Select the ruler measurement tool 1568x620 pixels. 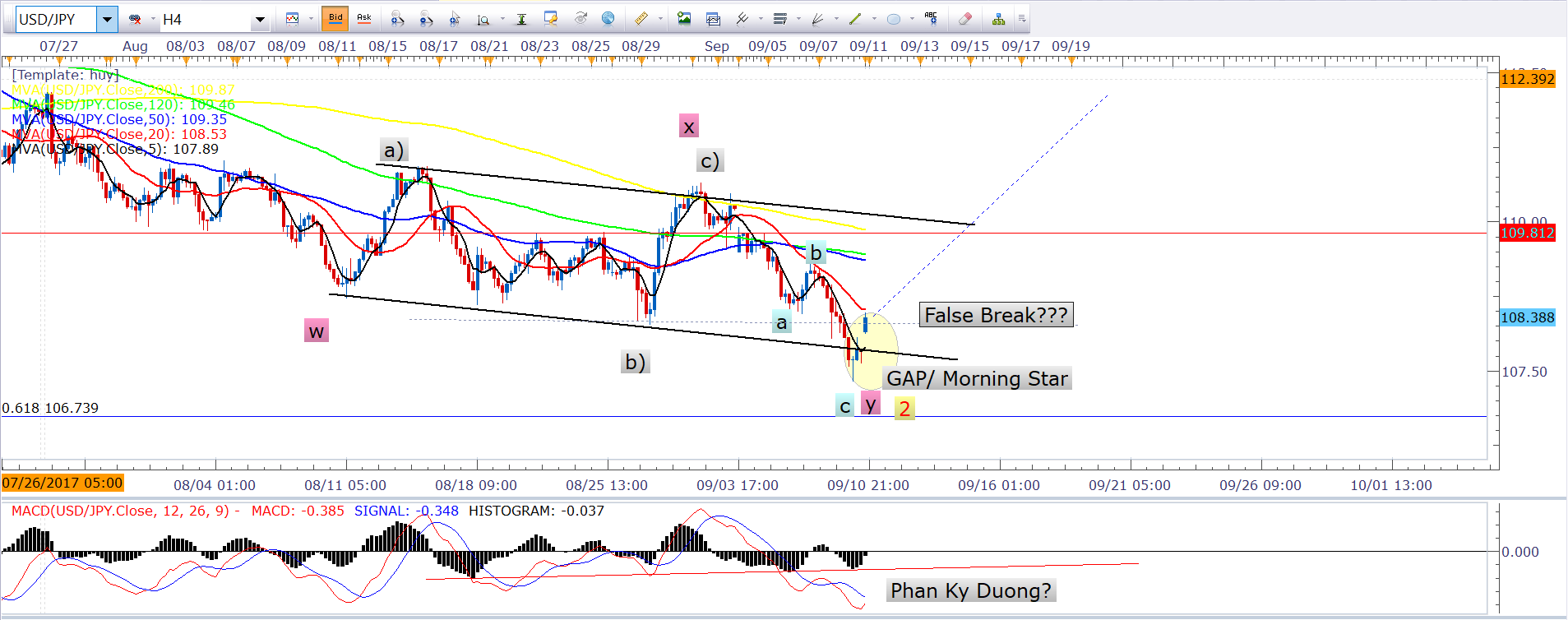tap(641, 19)
